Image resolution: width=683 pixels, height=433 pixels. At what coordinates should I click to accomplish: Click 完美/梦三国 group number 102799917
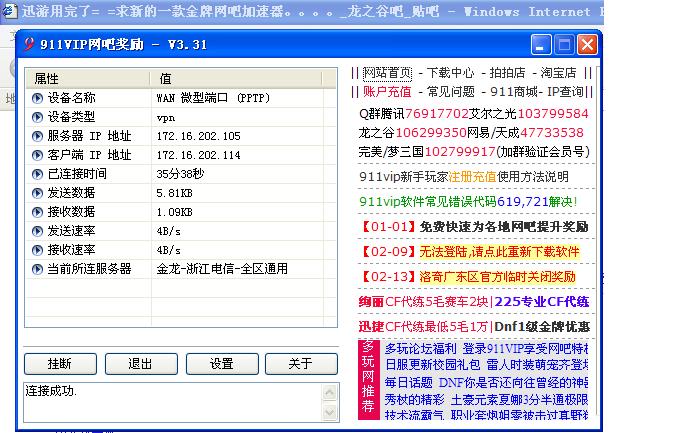(460, 152)
